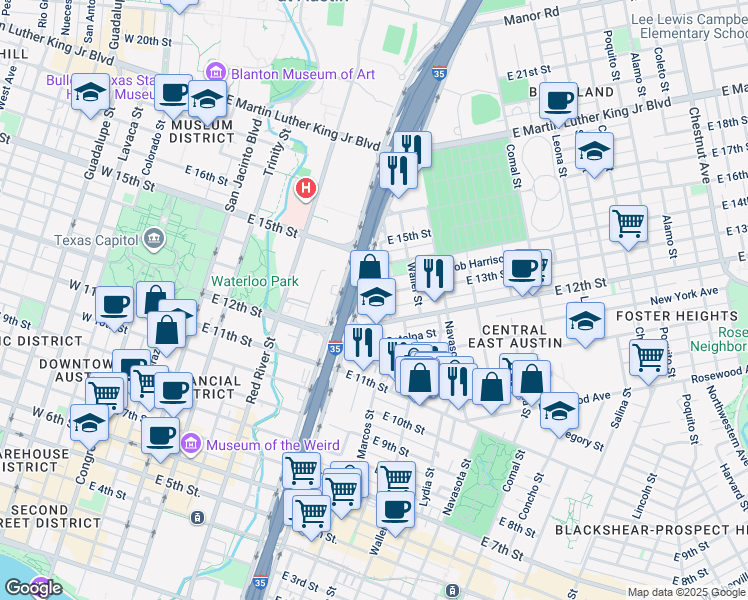Select shopping cart marker near Alamo St

pos(628,224)
